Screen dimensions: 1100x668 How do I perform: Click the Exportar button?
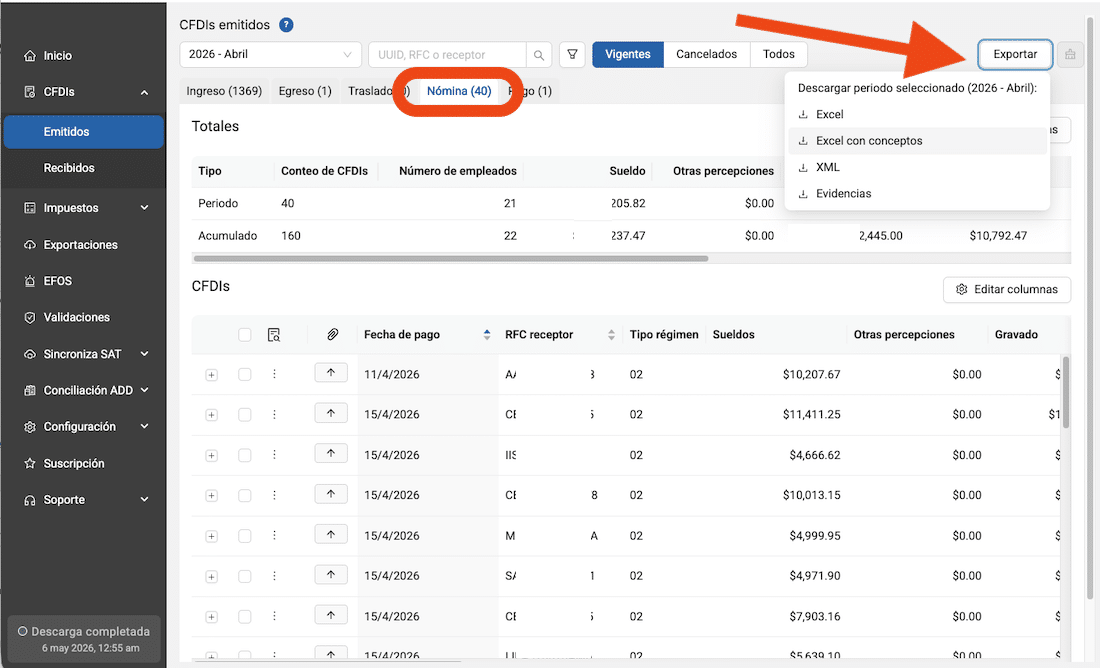(x=1015, y=55)
